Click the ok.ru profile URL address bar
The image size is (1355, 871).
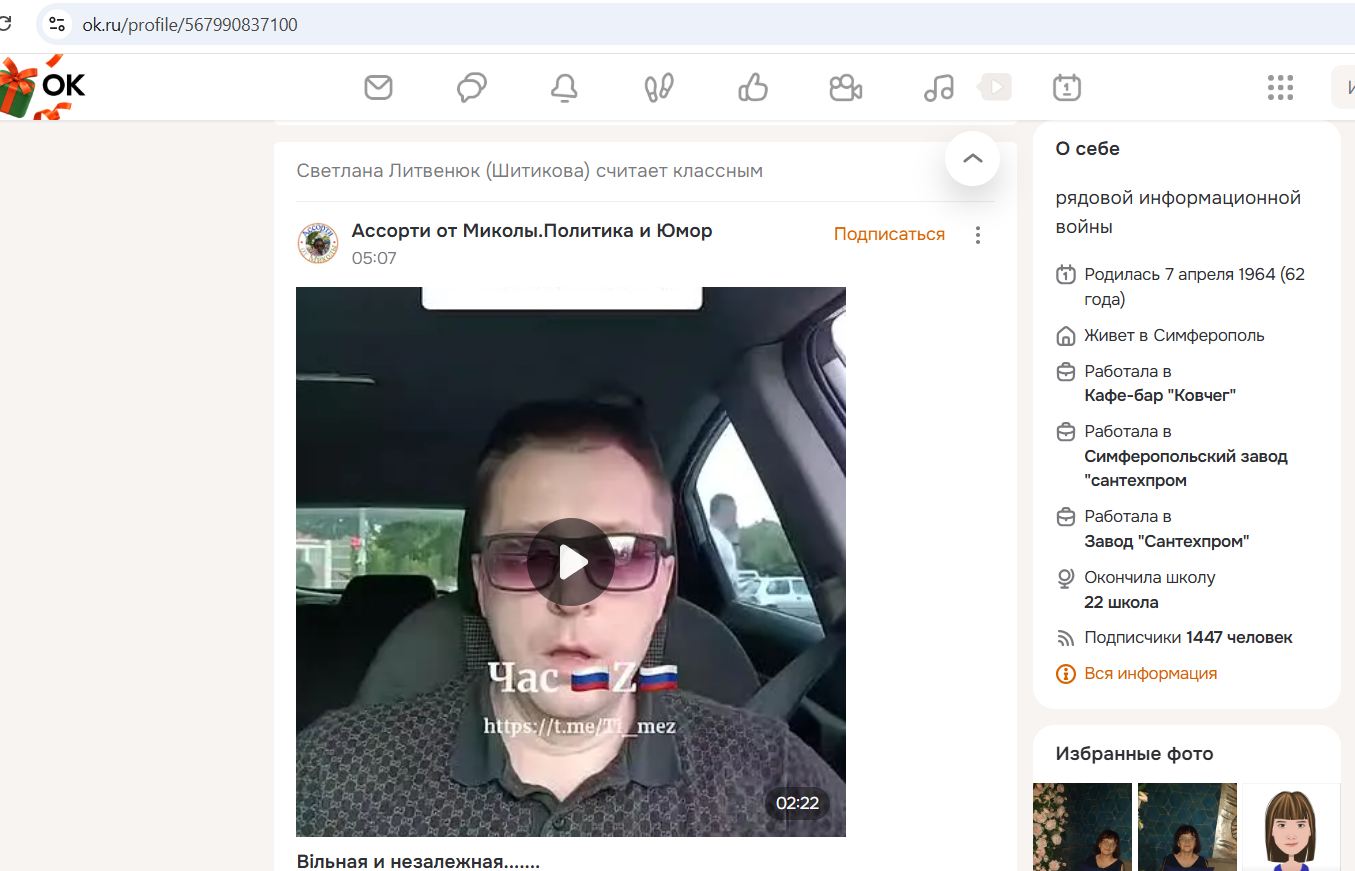pyautogui.click(x=190, y=25)
